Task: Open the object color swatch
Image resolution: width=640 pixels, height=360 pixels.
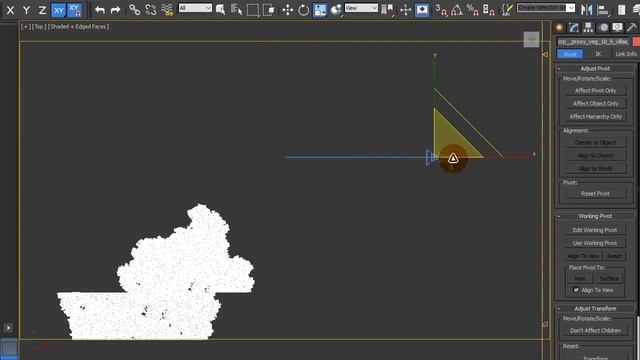Action: tap(636, 42)
